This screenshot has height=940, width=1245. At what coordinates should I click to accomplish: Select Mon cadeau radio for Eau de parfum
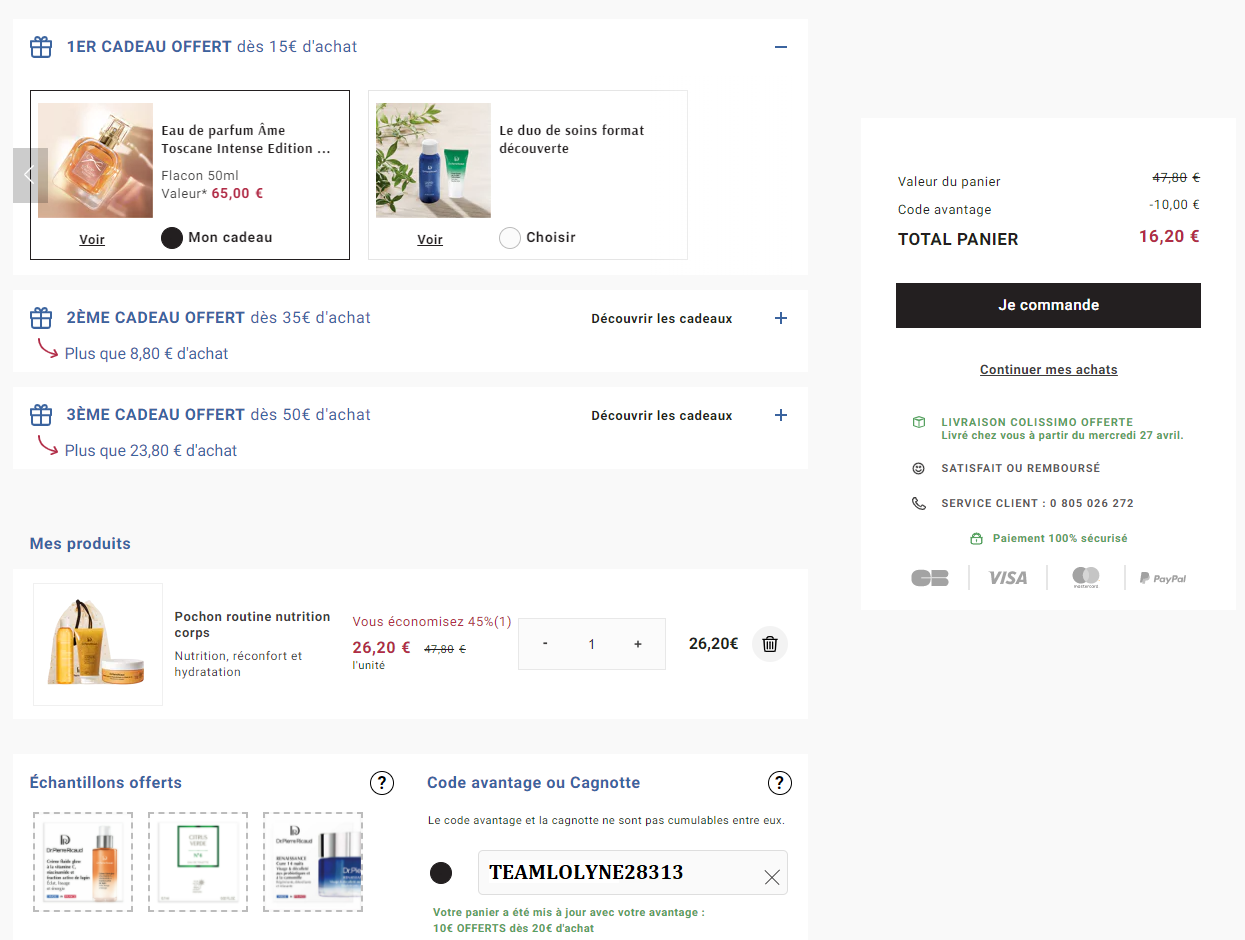pyautogui.click(x=172, y=238)
